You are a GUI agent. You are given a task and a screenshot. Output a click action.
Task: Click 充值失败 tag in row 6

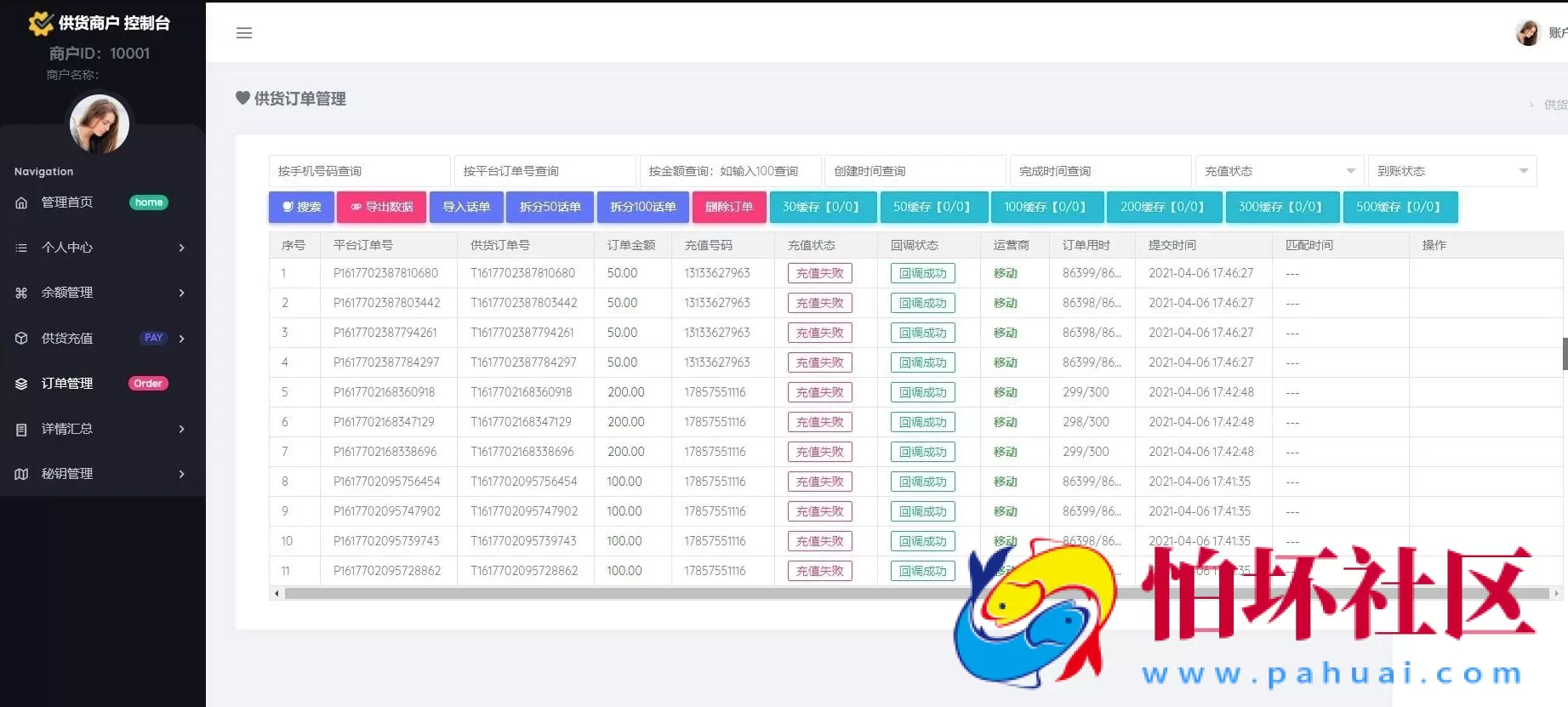click(x=820, y=422)
